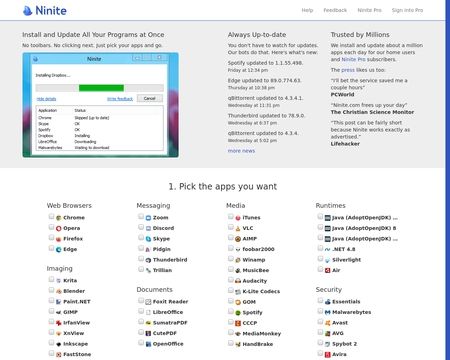The width and height of the screenshot is (450, 360).
Task: Tick the Discord checkbox
Action: coord(141,227)
